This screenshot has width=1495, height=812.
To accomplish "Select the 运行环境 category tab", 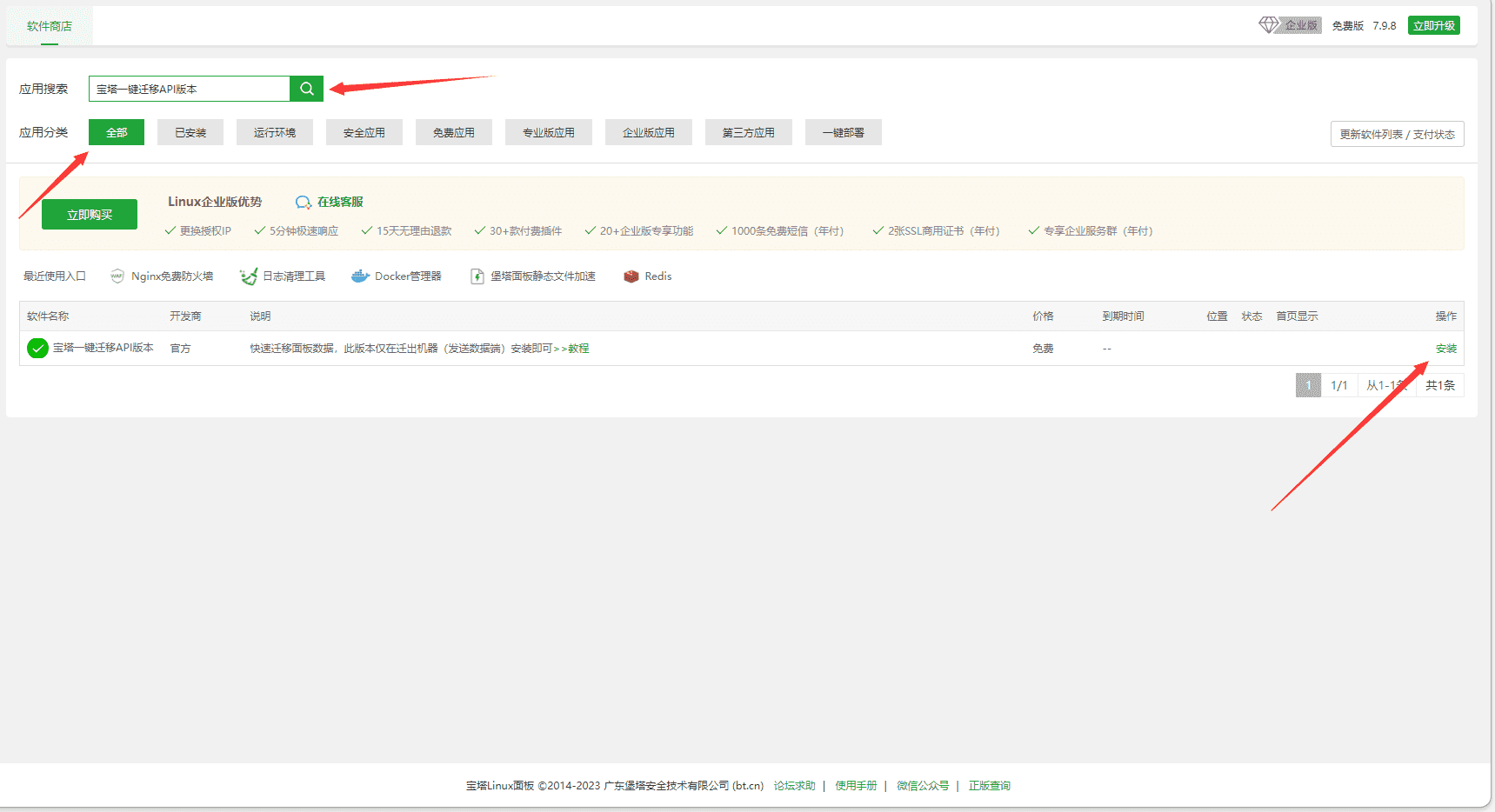I will point(275,132).
